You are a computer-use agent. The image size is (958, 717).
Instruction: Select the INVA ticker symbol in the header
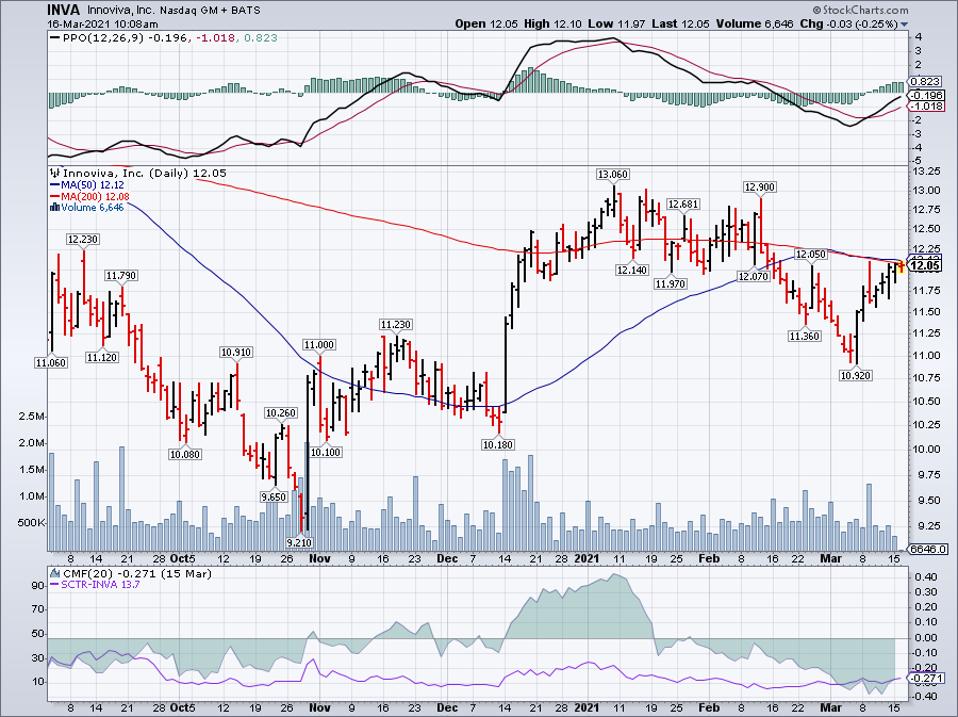(x=65, y=10)
